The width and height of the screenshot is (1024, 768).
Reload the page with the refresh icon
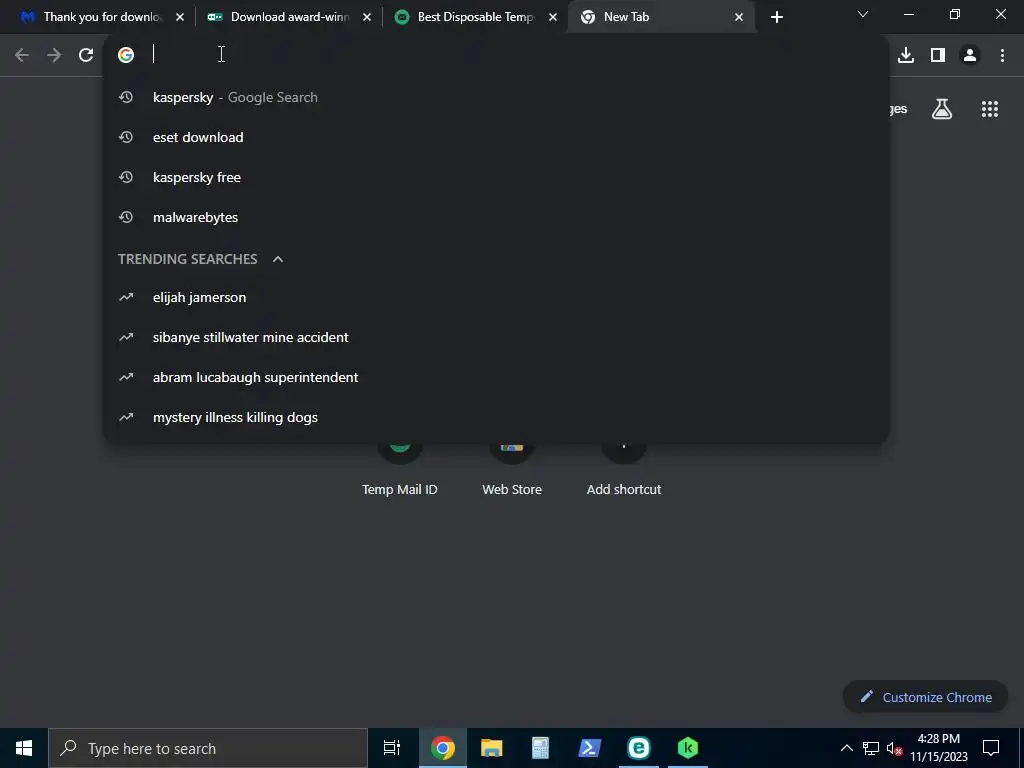point(86,55)
